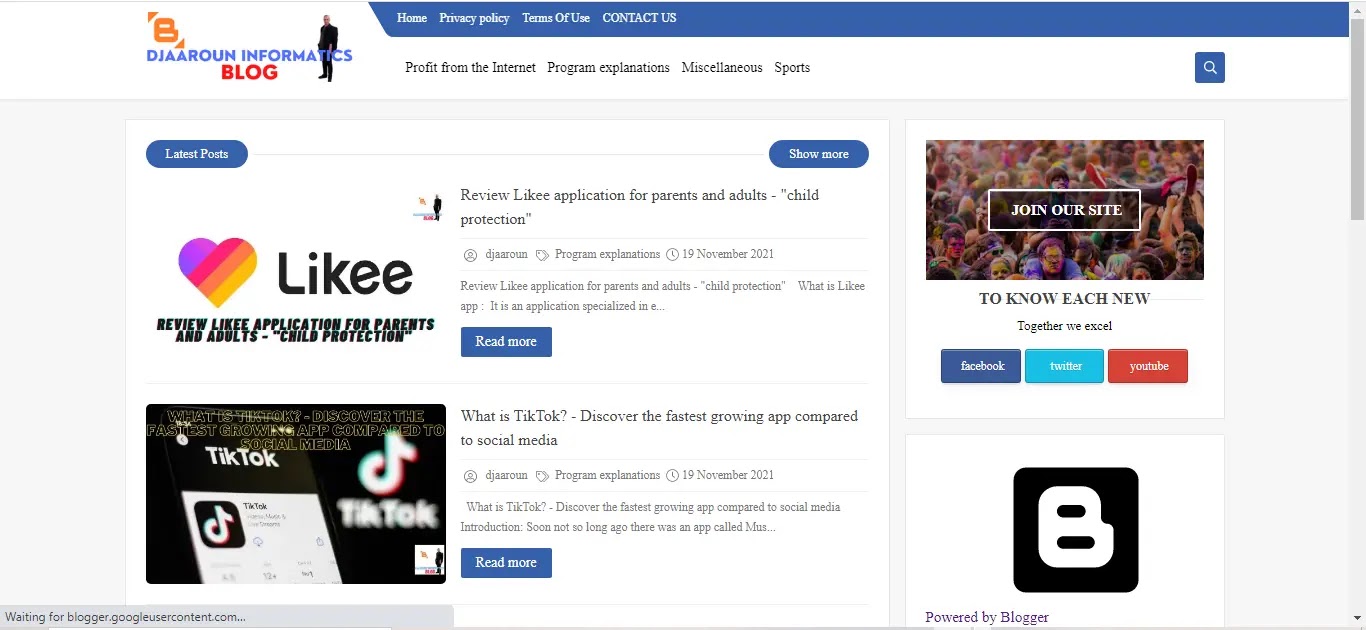Click Read more under TikTok post
Screen dimensions: 1366x630
coord(506,563)
